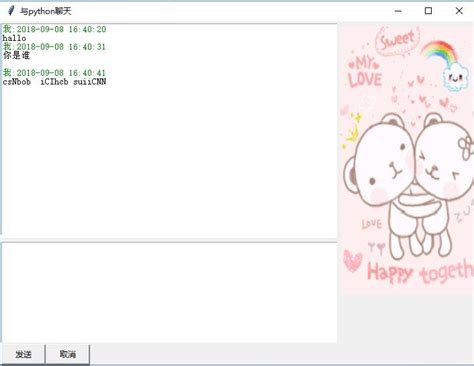Click the pink heart at image bottom-left
The width and height of the screenshot is (474, 366).
(x=353, y=261)
